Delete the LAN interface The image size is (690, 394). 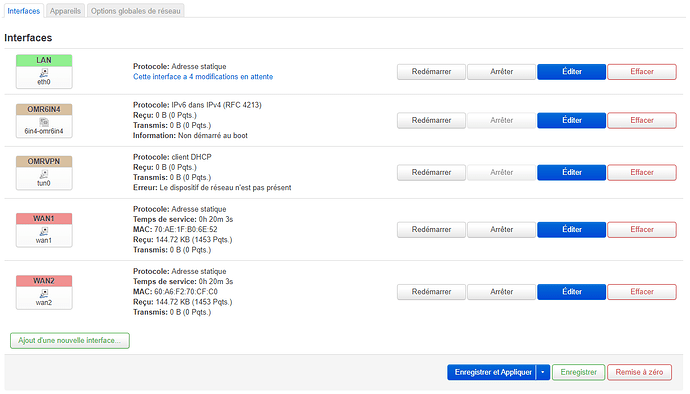(642, 72)
